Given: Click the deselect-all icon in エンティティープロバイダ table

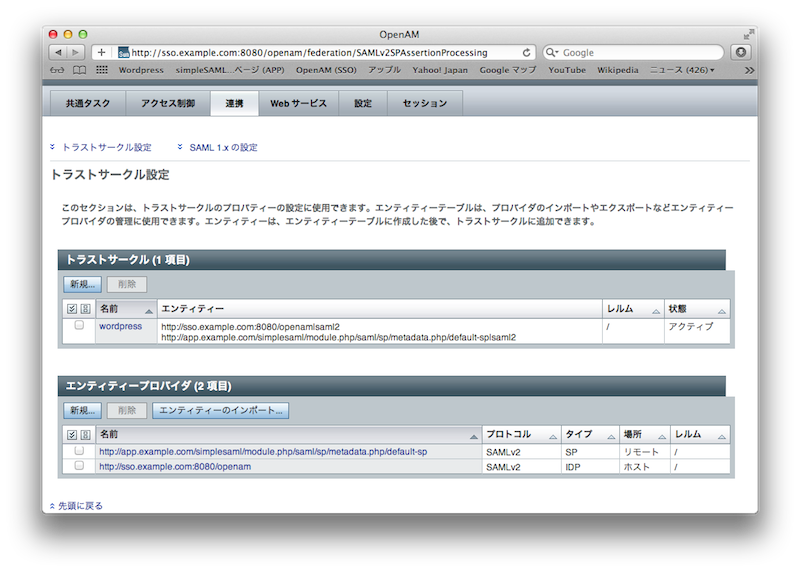Looking at the screenshot, I should [x=85, y=435].
